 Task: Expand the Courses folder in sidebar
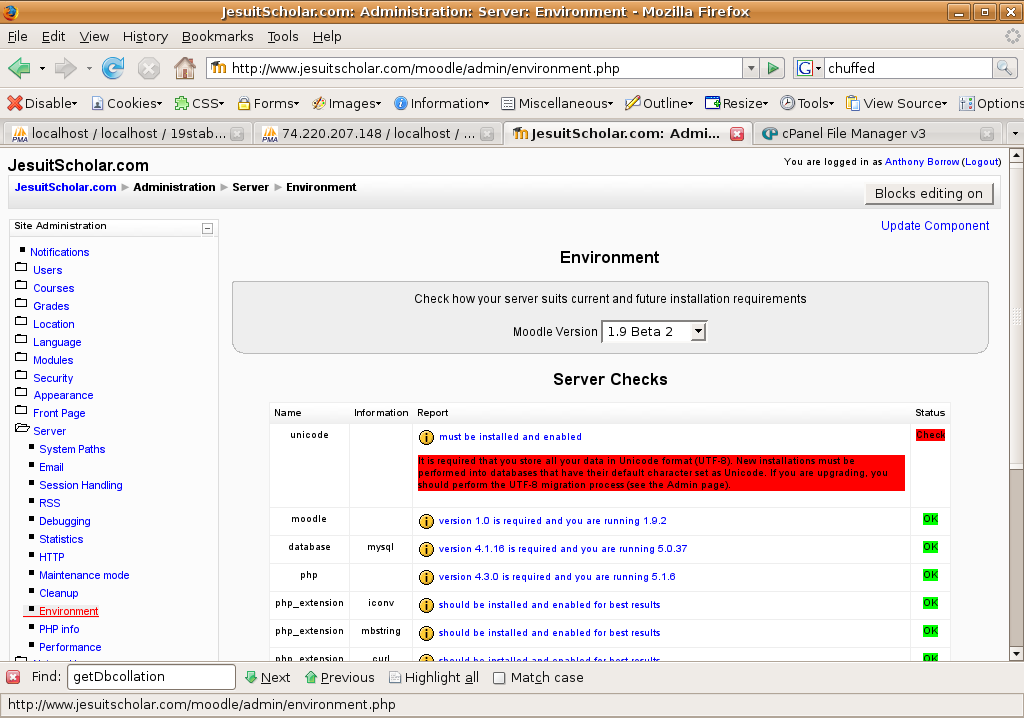[x=22, y=286]
